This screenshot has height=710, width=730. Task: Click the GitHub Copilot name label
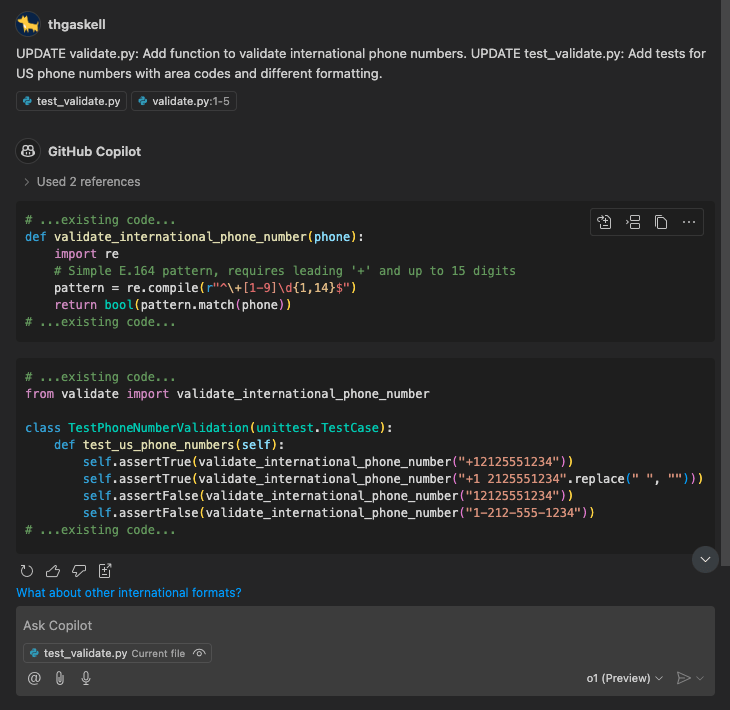(95, 151)
